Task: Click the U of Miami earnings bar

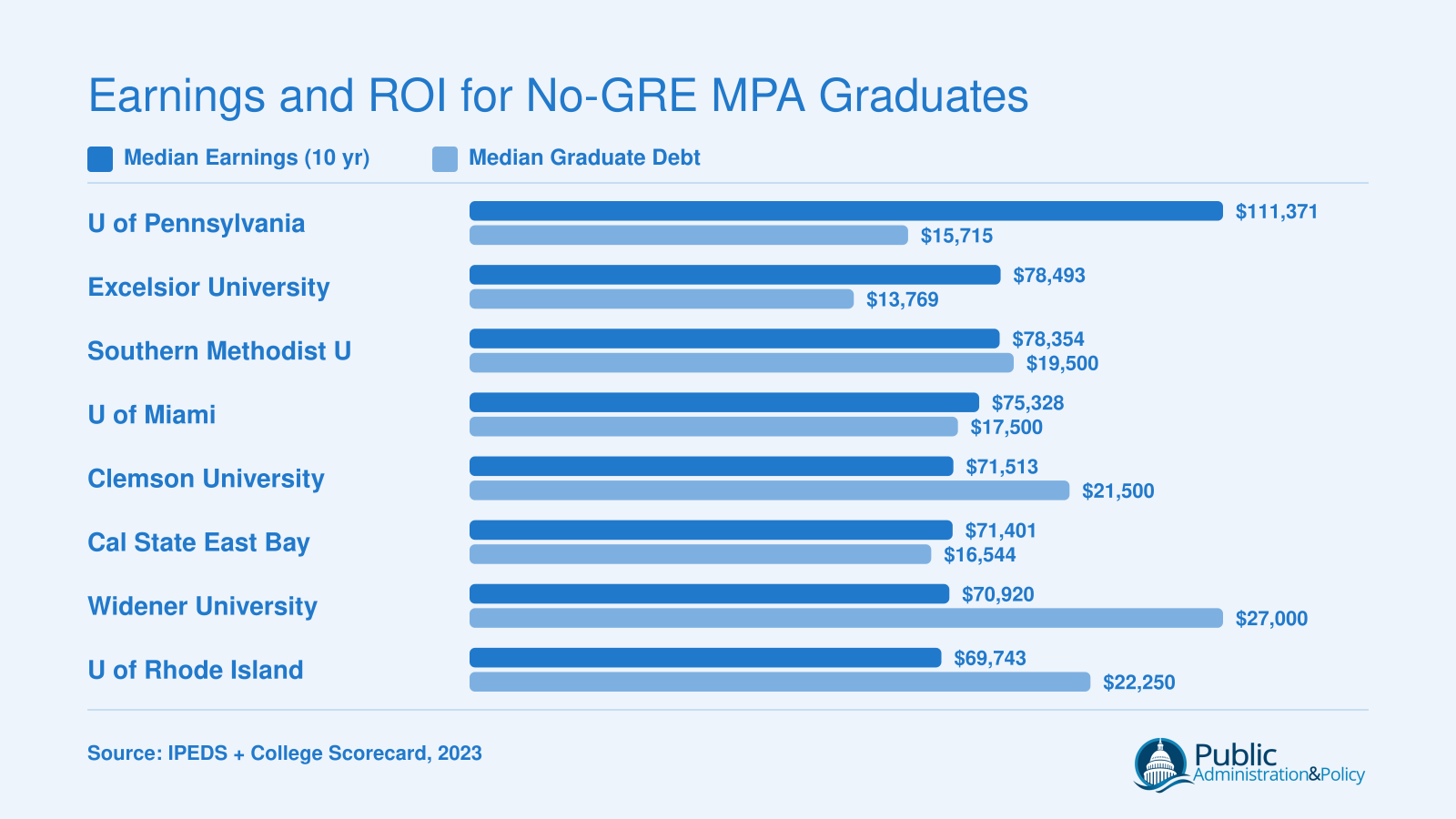Action: (x=724, y=402)
